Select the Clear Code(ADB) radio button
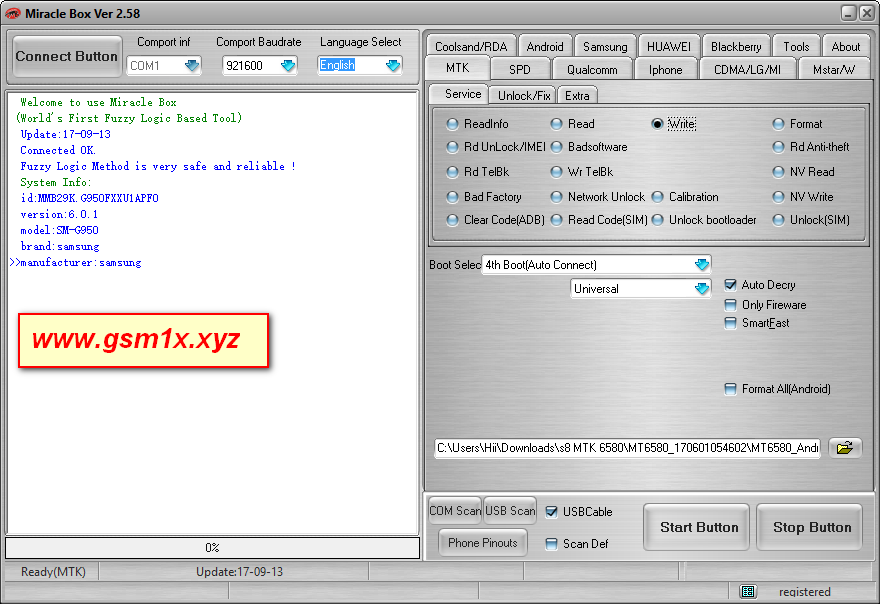Image resolution: width=880 pixels, height=604 pixels. tap(452, 220)
